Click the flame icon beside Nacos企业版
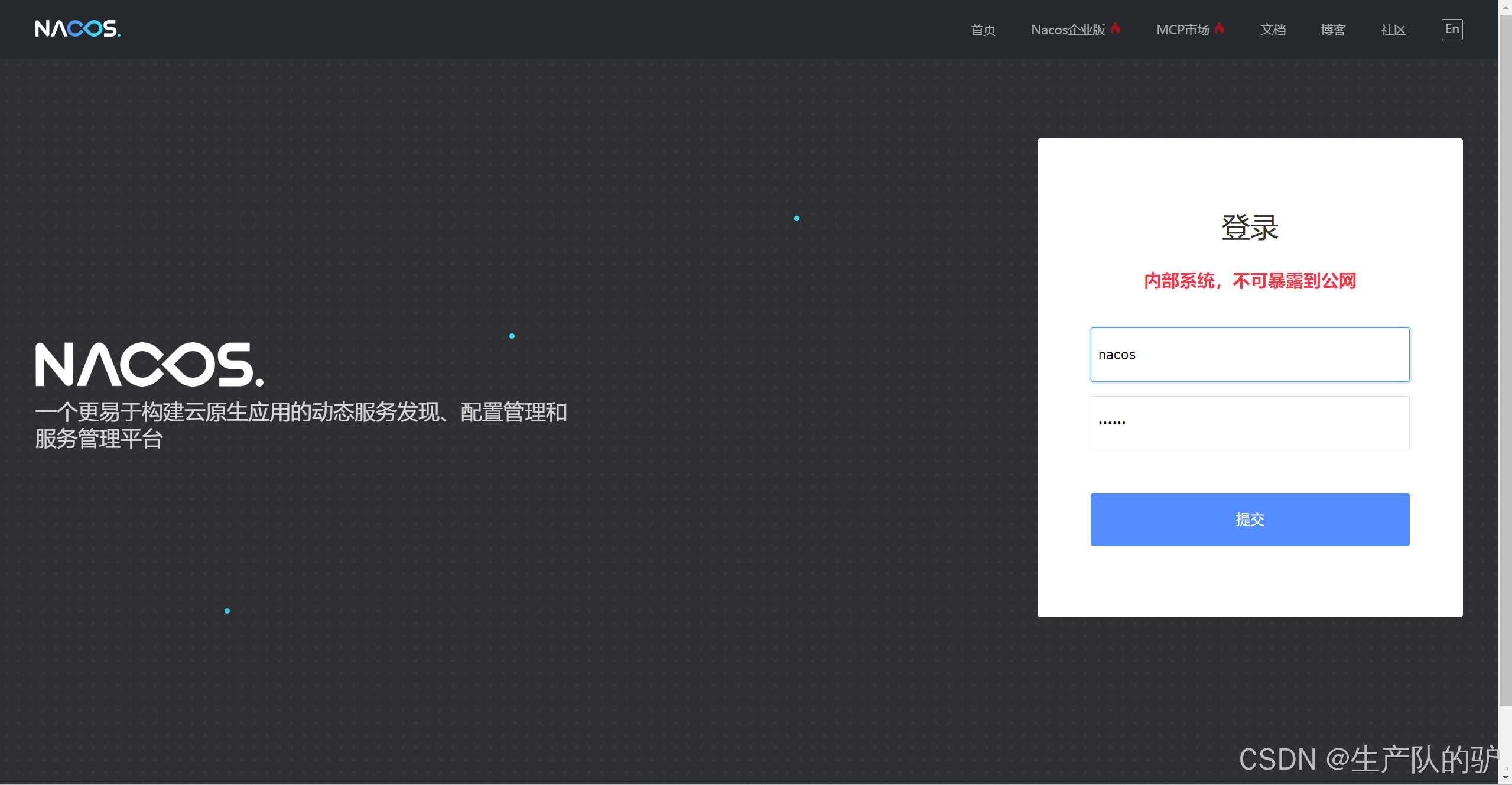The height and width of the screenshot is (785, 1512). (x=1115, y=28)
